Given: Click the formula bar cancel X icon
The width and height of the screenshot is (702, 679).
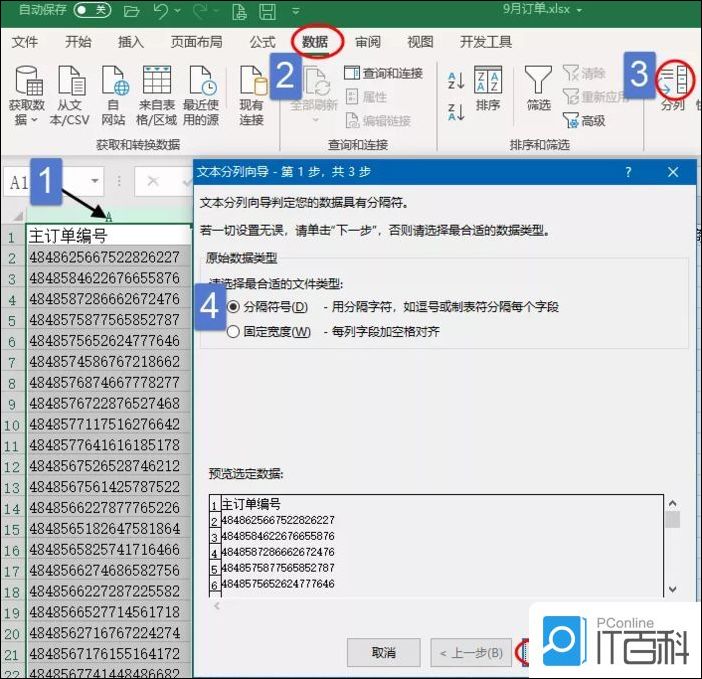Looking at the screenshot, I should click(153, 181).
